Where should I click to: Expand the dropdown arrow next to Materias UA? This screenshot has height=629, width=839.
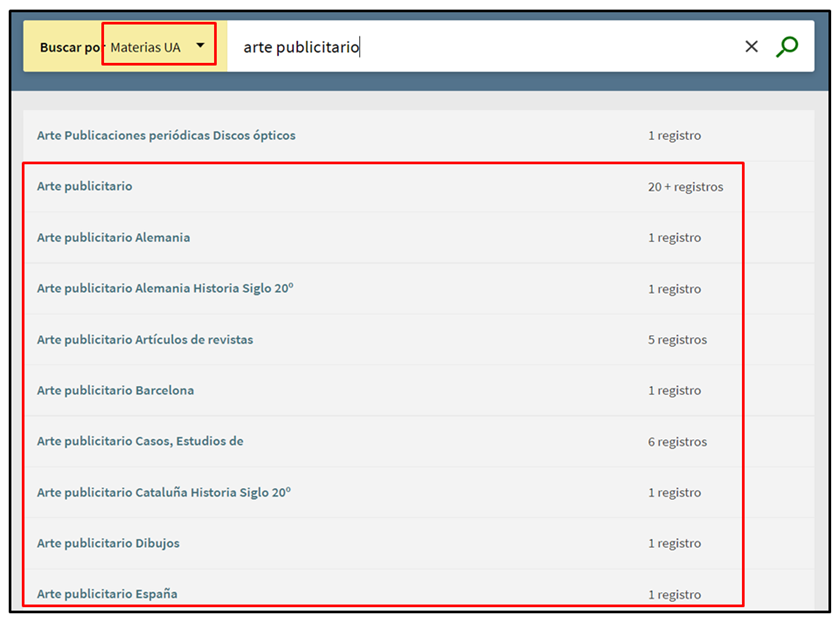tap(201, 46)
